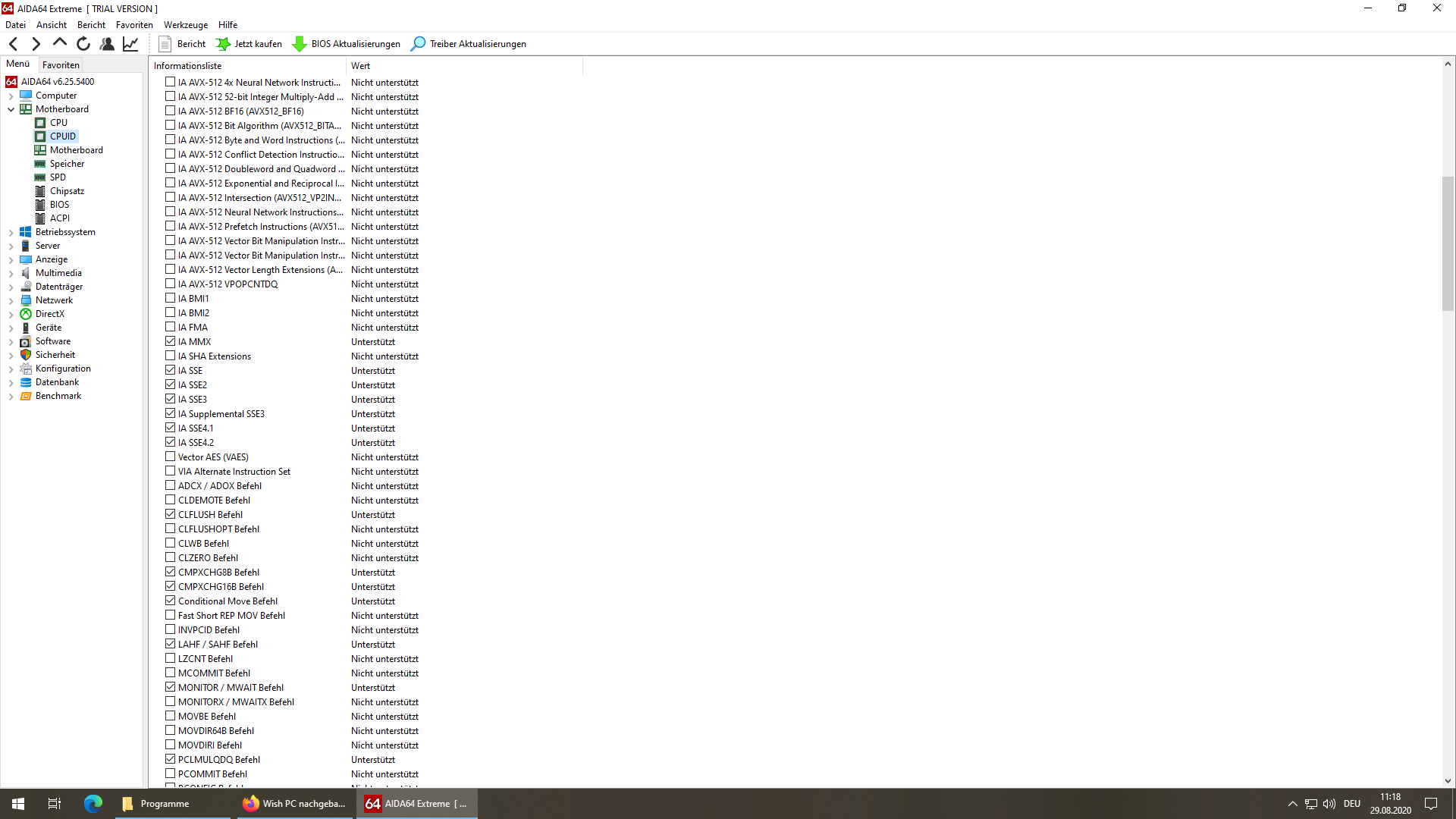The height and width of the screenshot is (819, 1456).
Task: Open the graph chart toolbar icon
Action: pos(130,44)
